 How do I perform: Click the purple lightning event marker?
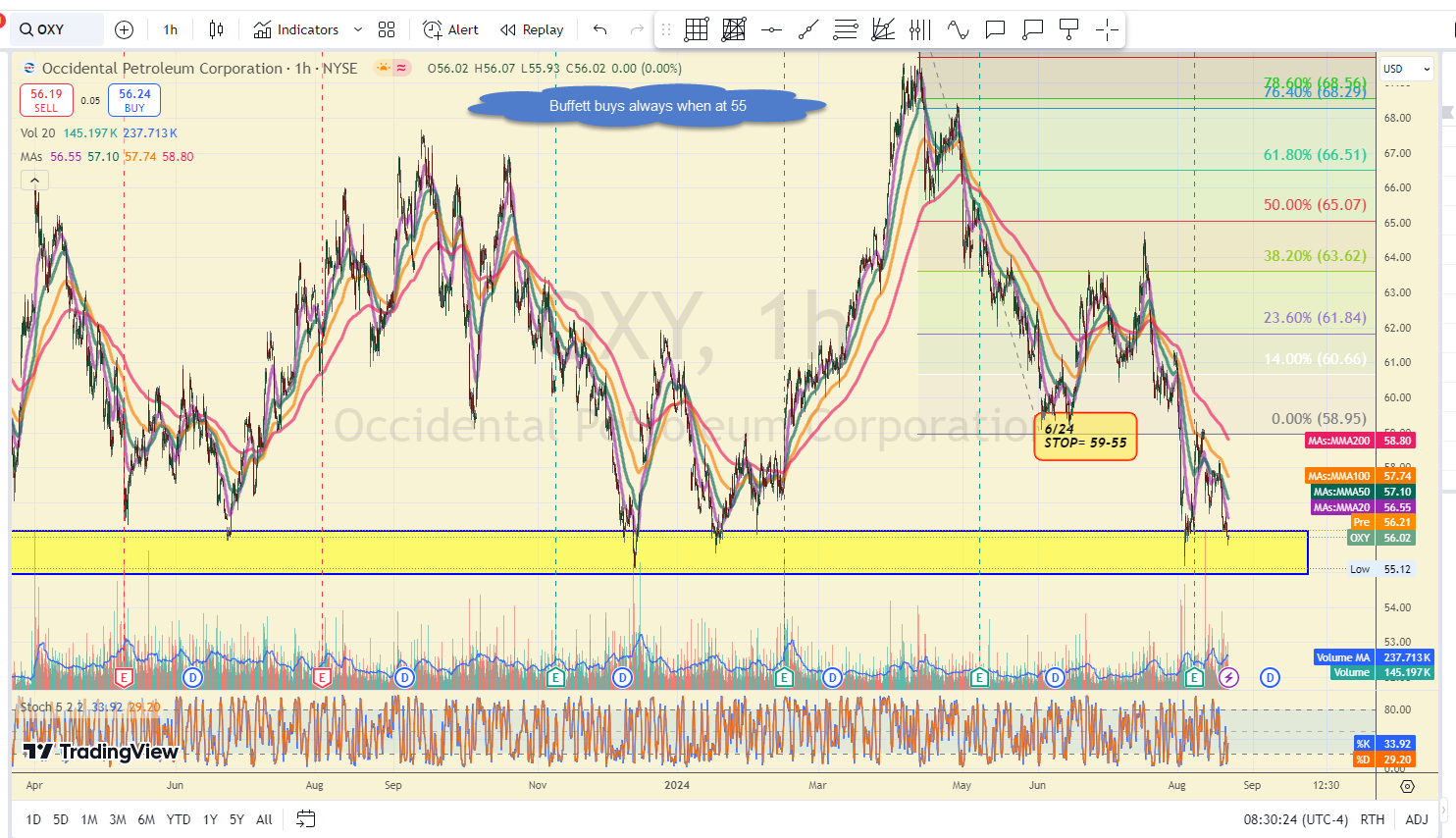coord(1228,677)
